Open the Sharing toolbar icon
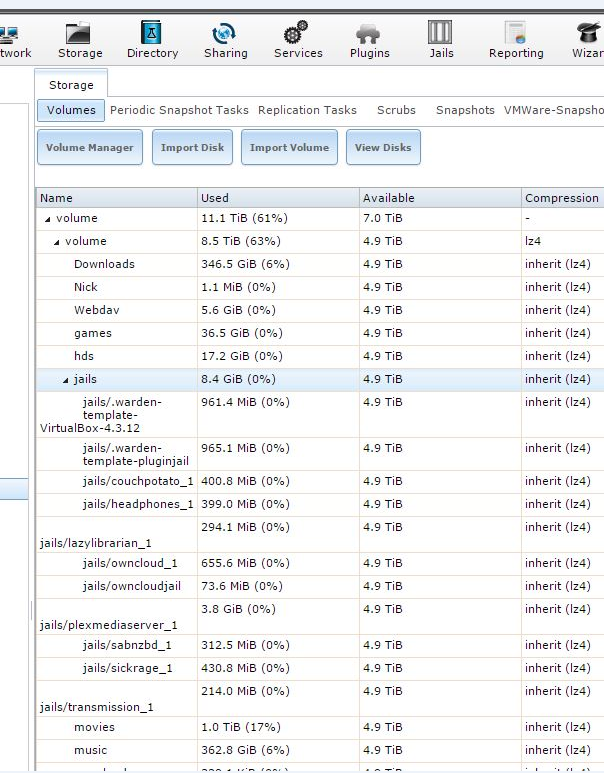The height and width of the screenshot is (773, 604). (225, 40)
